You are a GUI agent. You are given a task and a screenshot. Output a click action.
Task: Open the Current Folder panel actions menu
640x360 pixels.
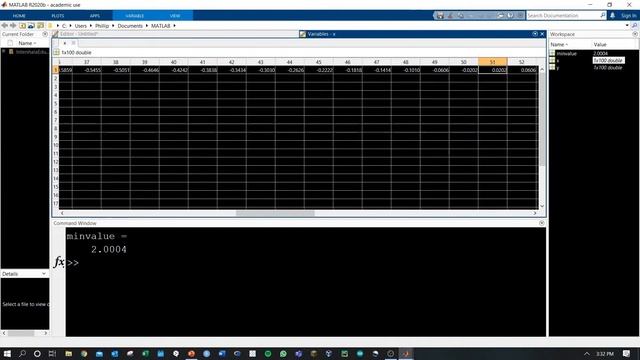(45, 34)
